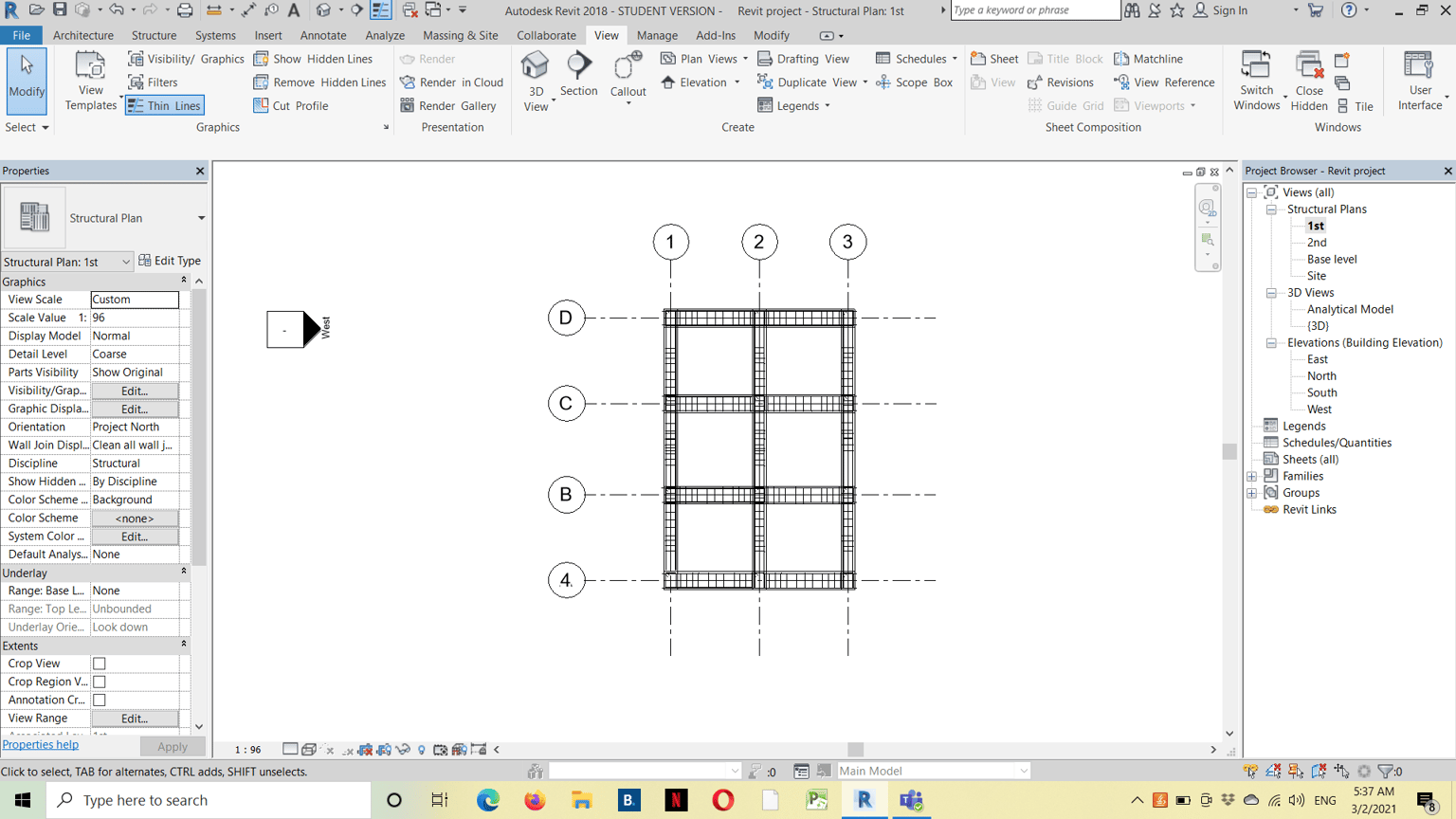Toggle reveal hidden elements lightbulb
1456x819 pixels.
(x=422, y=749)
